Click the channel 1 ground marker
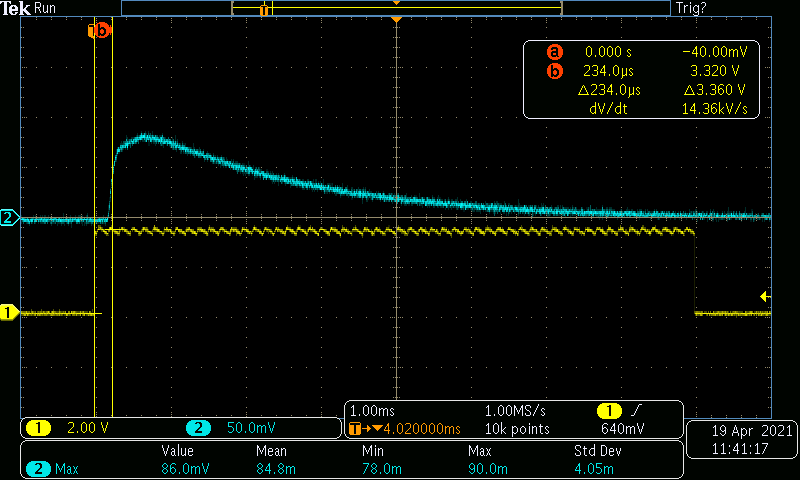Viewport: 800px width, 480px height. click(x=9, y=312)
